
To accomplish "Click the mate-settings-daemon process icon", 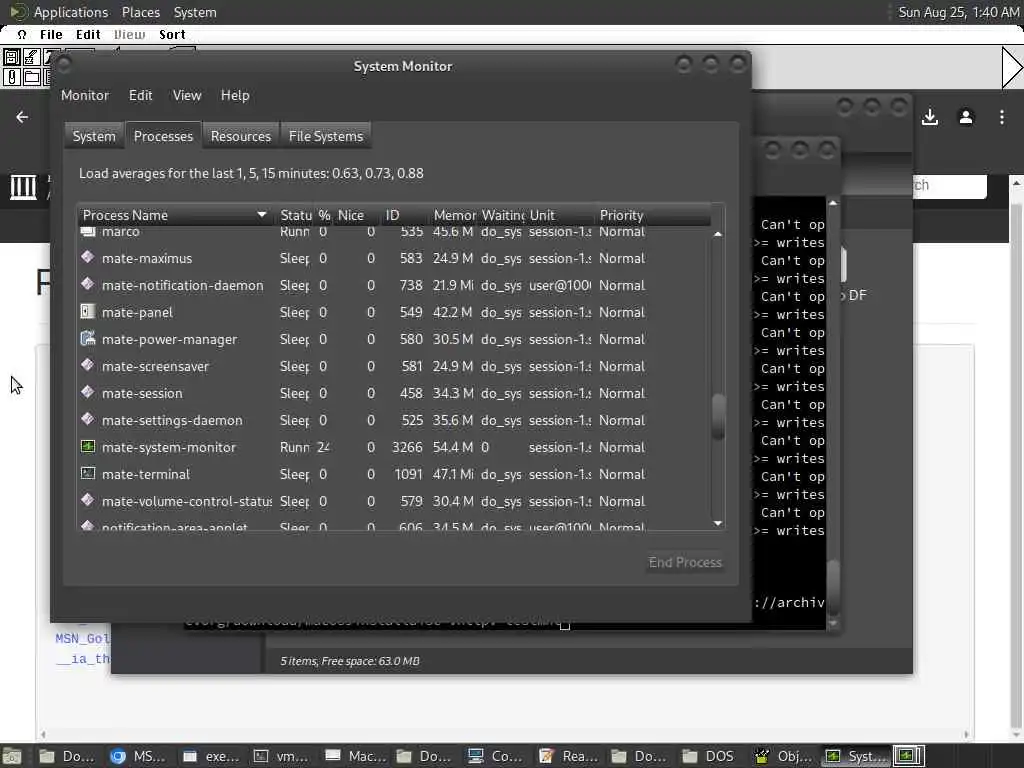I will (88, 419).
